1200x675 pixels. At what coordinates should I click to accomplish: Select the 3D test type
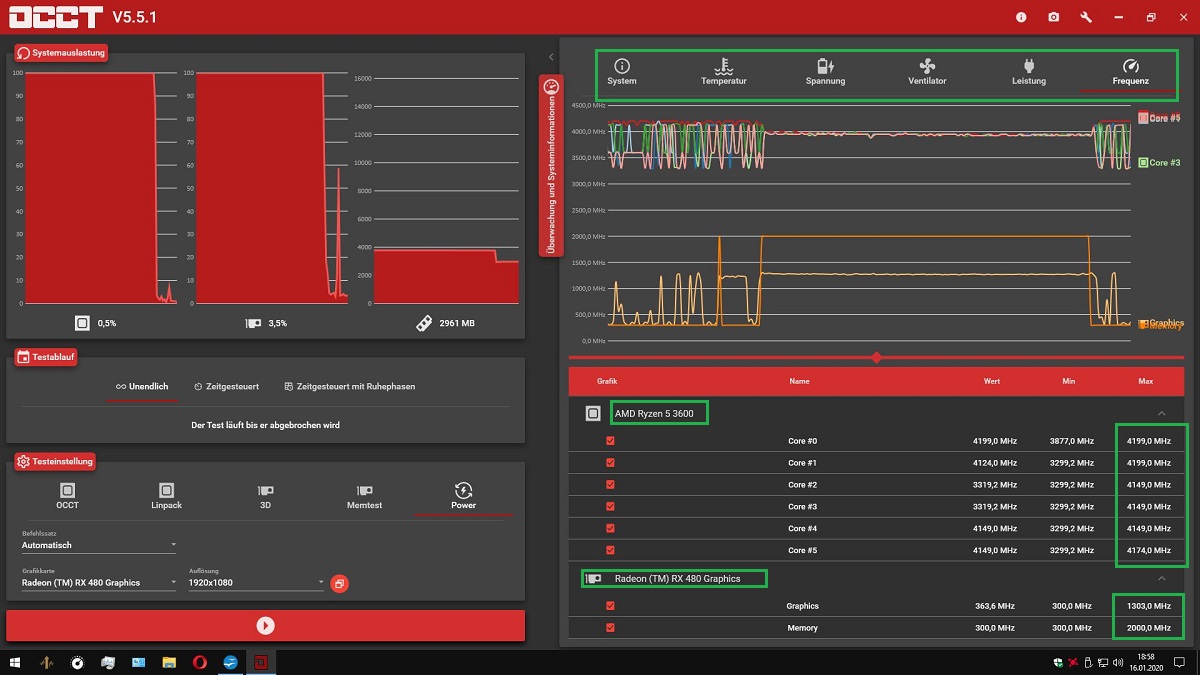[265, 496]
